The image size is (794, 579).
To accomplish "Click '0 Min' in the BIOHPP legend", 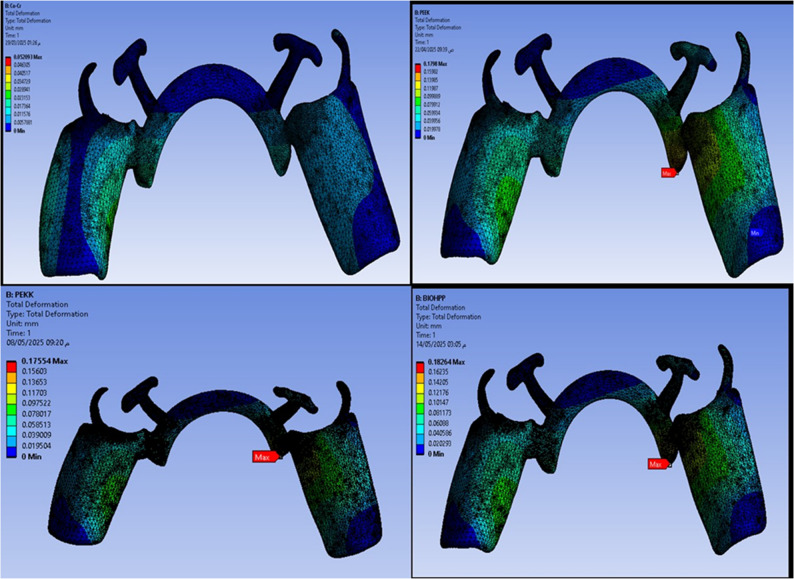I will coord(436,454).
